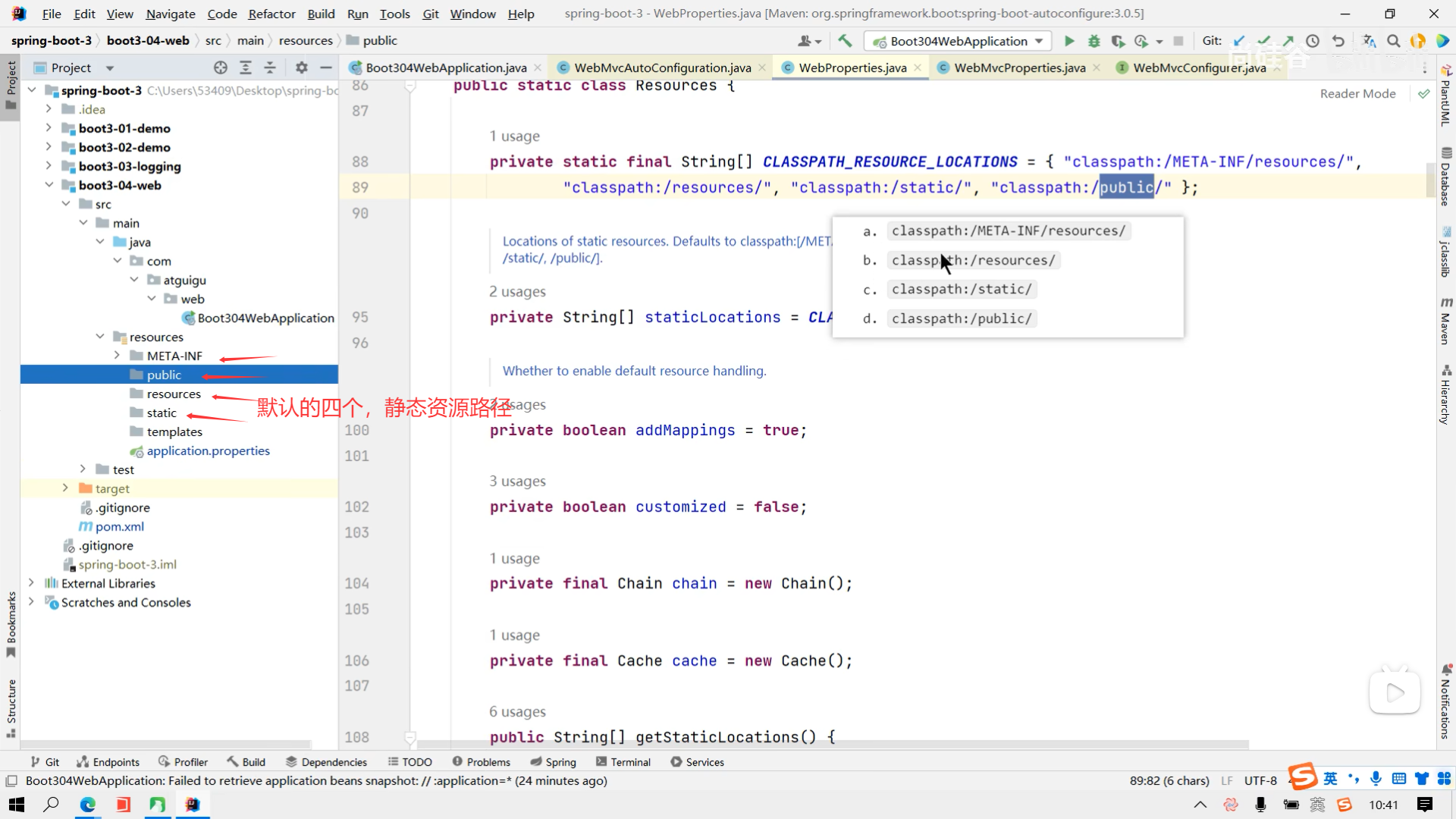The image size is (1456, 819).
Task: Click the Search Everywhere magnifier icon
Action: 1393,41
